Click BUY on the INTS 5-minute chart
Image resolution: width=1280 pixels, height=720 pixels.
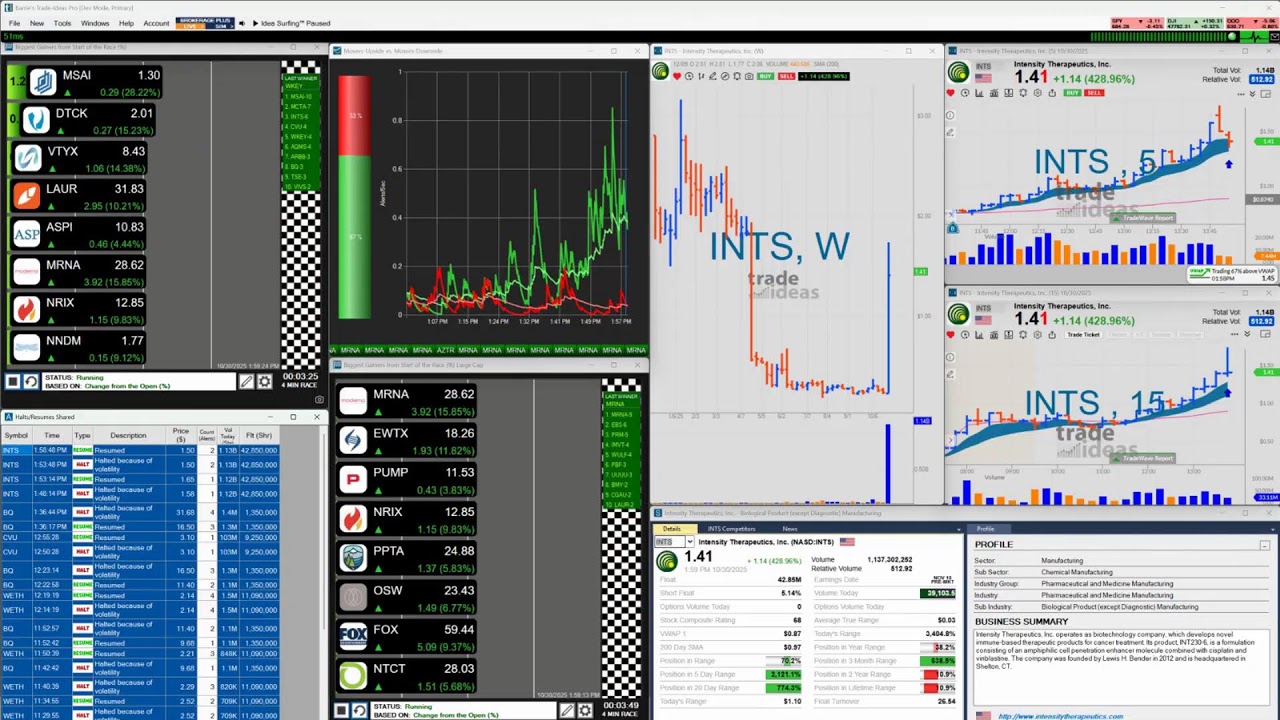tap(1073, 93)
